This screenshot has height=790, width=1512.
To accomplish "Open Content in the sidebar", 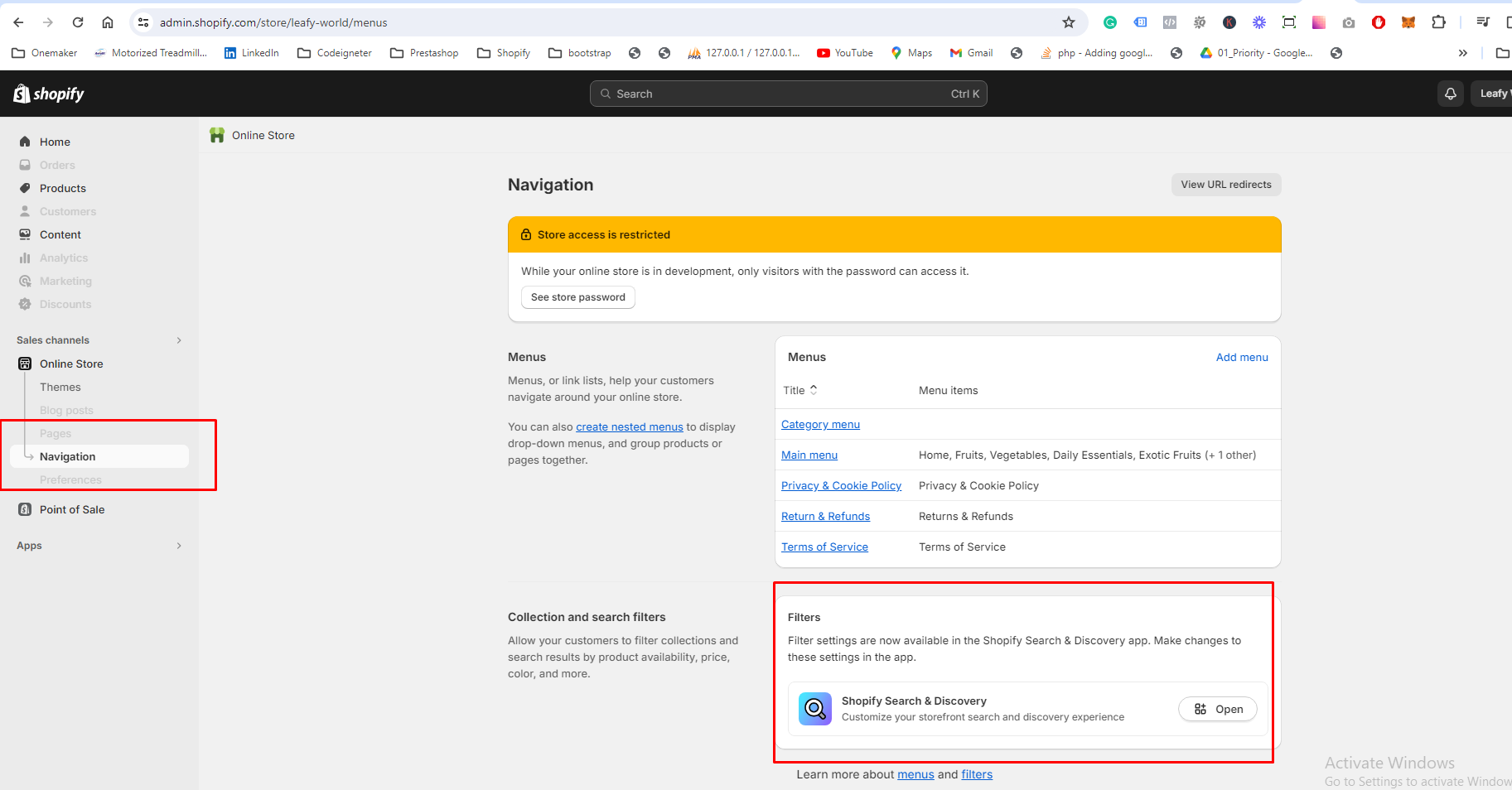I will tap(60, 234).
